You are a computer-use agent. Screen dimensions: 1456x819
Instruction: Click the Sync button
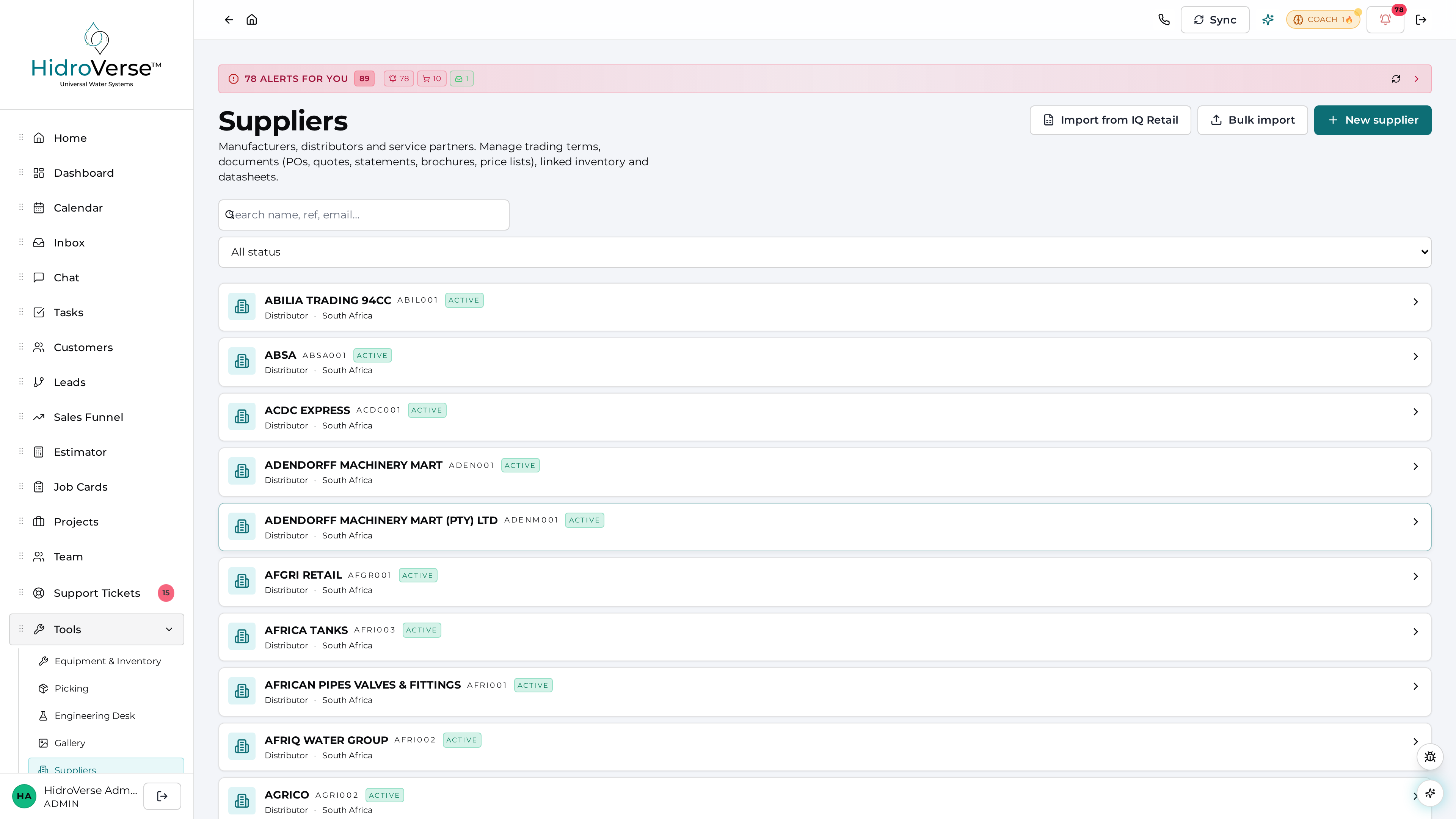(1214, 20)
